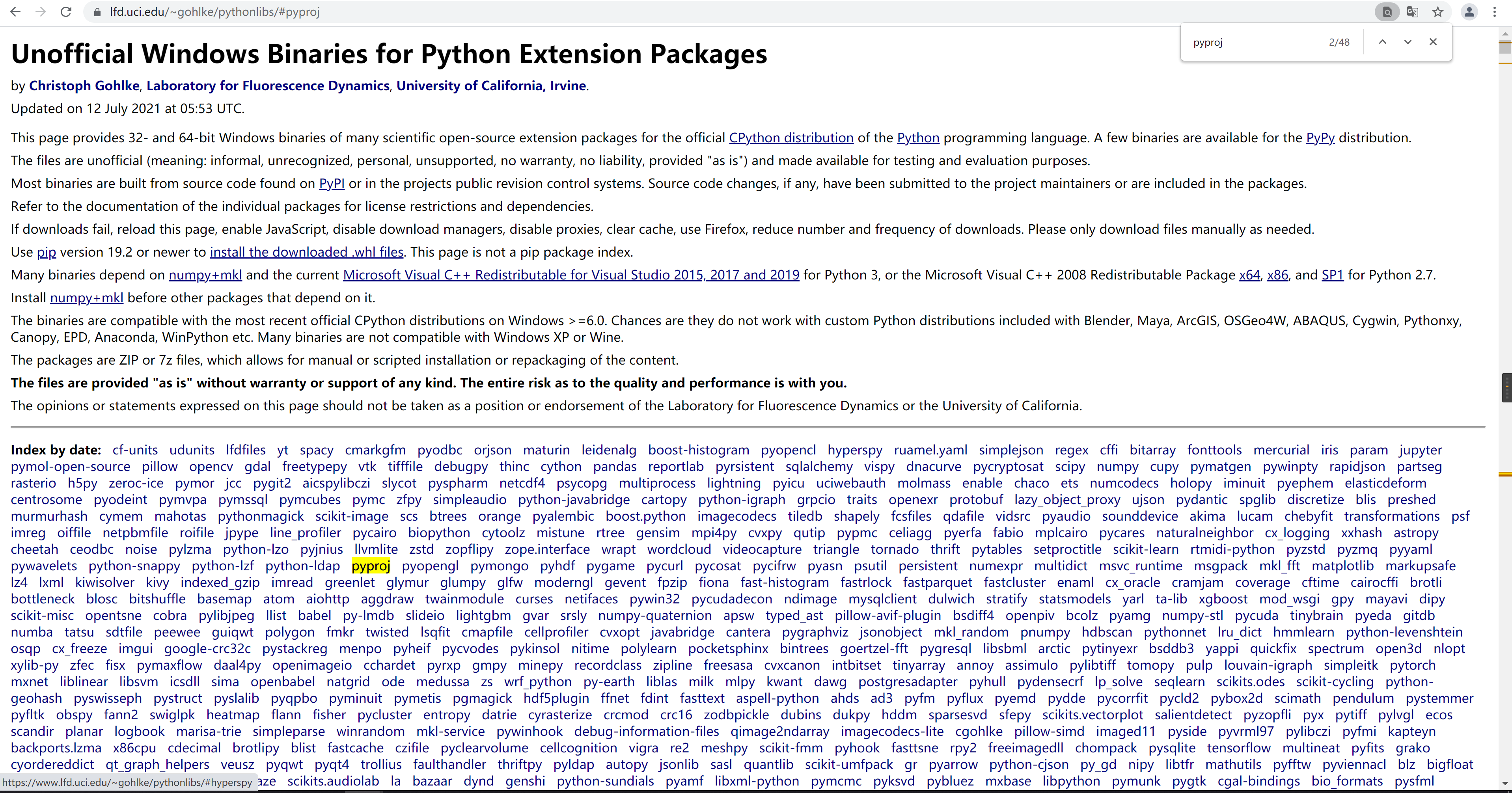Click the browser forward arrow

click(41, 12)
